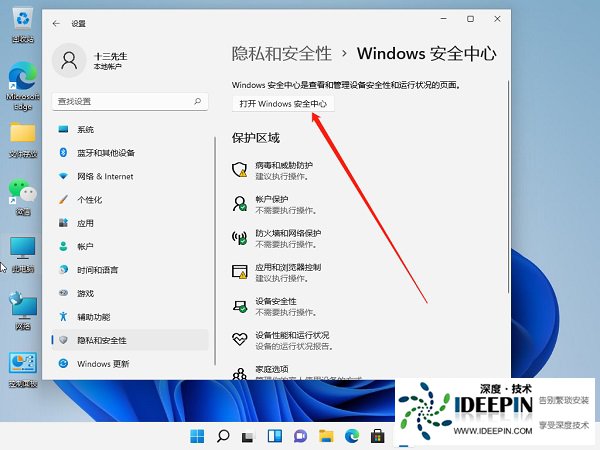
Task: Open 应用 settings category
Action: pyautogui.click(x=130, y=223)
